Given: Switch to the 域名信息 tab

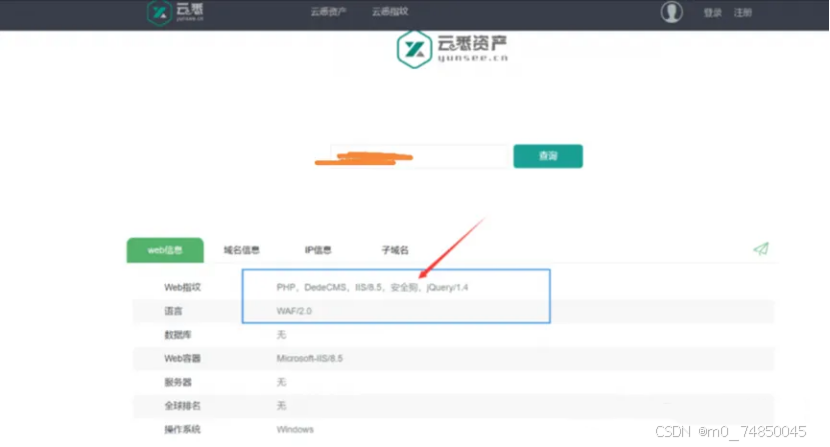Looking at the screenshot, I should [x=241, y=250].
